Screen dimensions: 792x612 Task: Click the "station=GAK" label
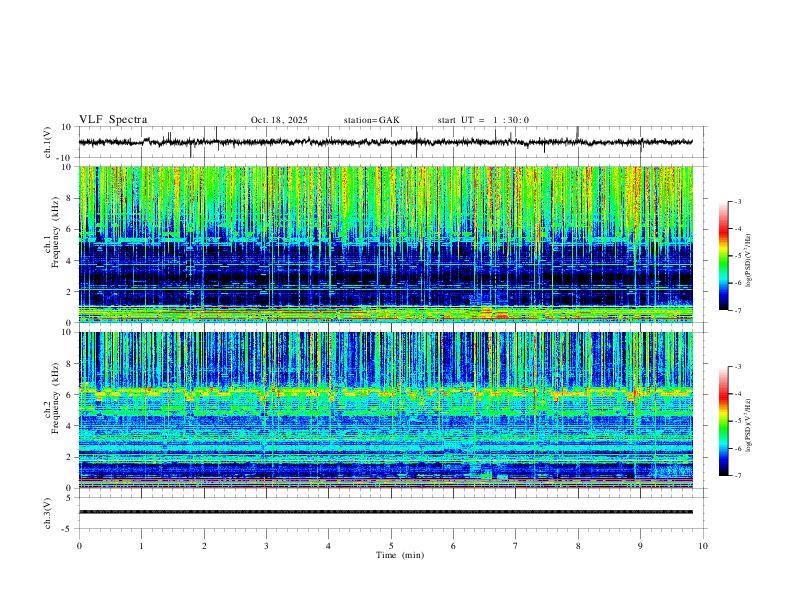371,120
